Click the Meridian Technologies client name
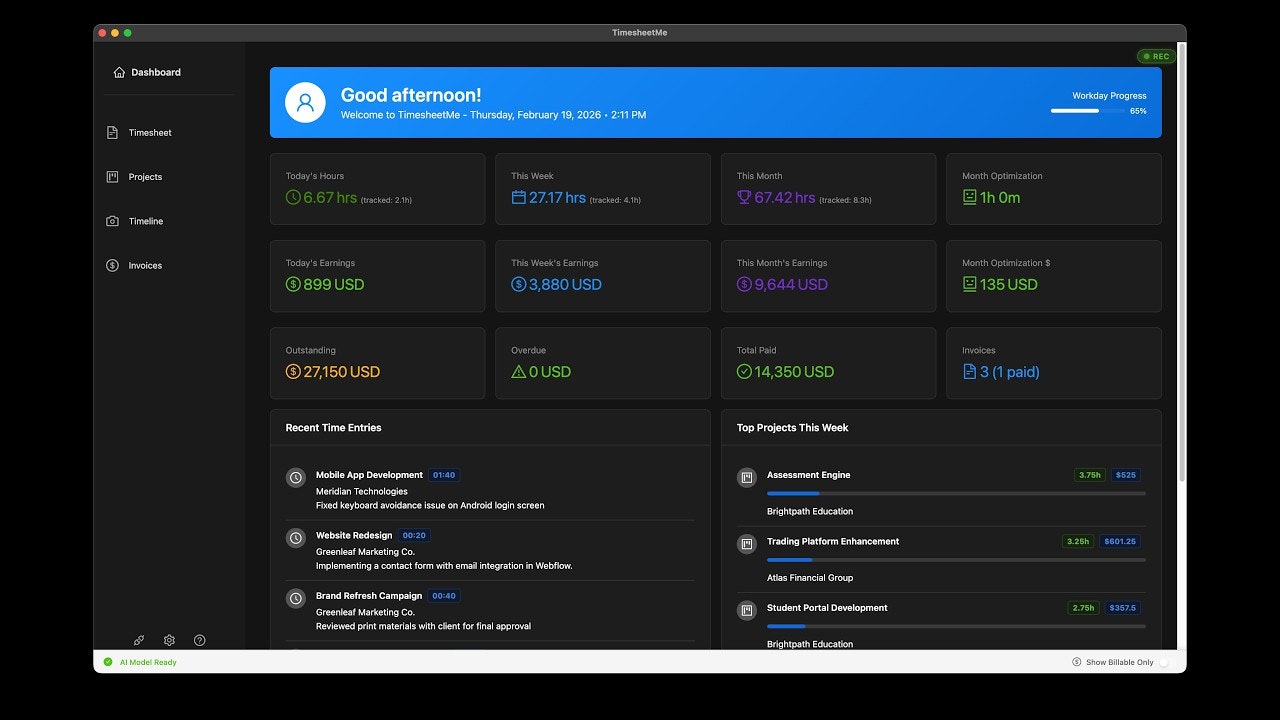This screenshot has height=720, width=1280. [362, 491]
